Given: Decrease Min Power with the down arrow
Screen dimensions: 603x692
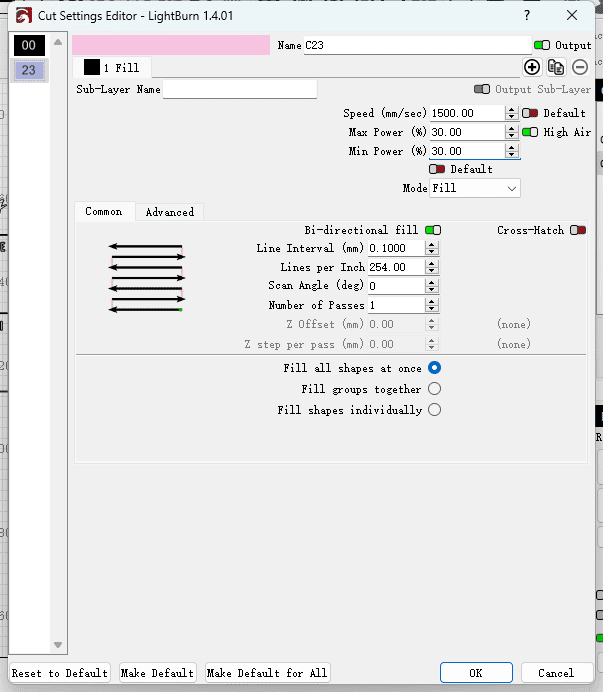Looking at the screenshot, I should pyautogui.click(x=511, y=154).
